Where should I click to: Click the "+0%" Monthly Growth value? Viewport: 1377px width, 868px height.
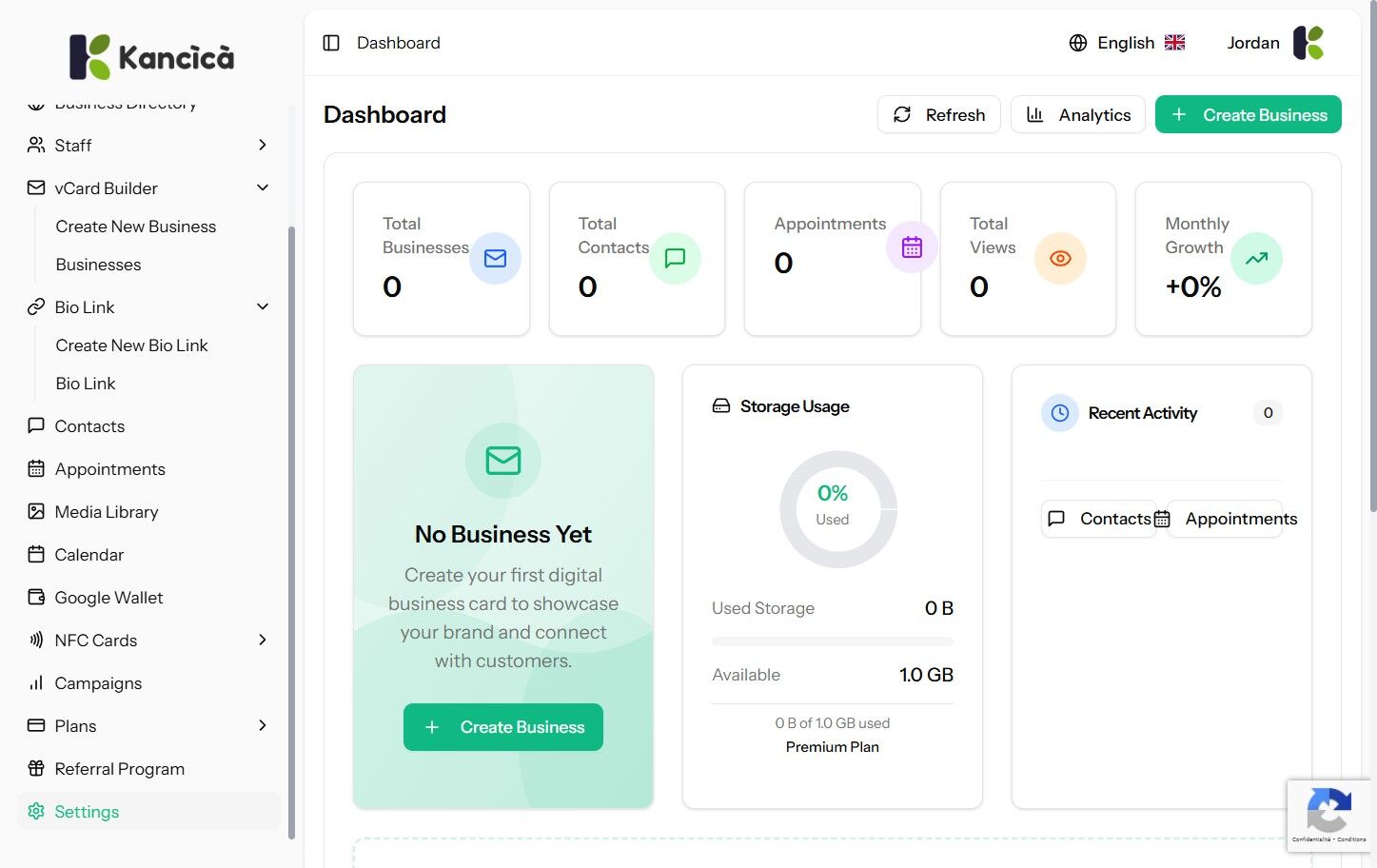point(1193,286)
